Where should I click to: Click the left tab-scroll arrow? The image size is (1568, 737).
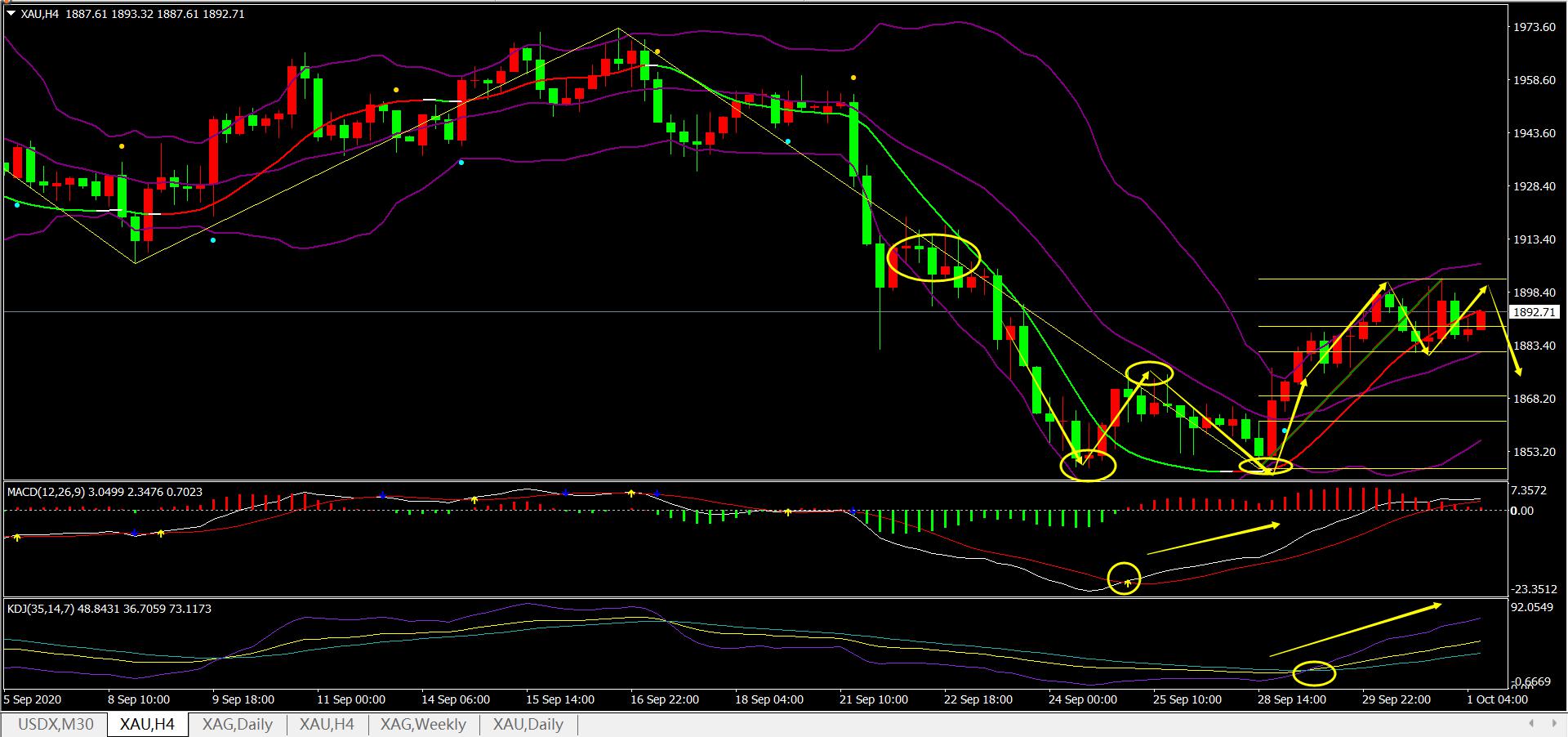click(1531, 723)
